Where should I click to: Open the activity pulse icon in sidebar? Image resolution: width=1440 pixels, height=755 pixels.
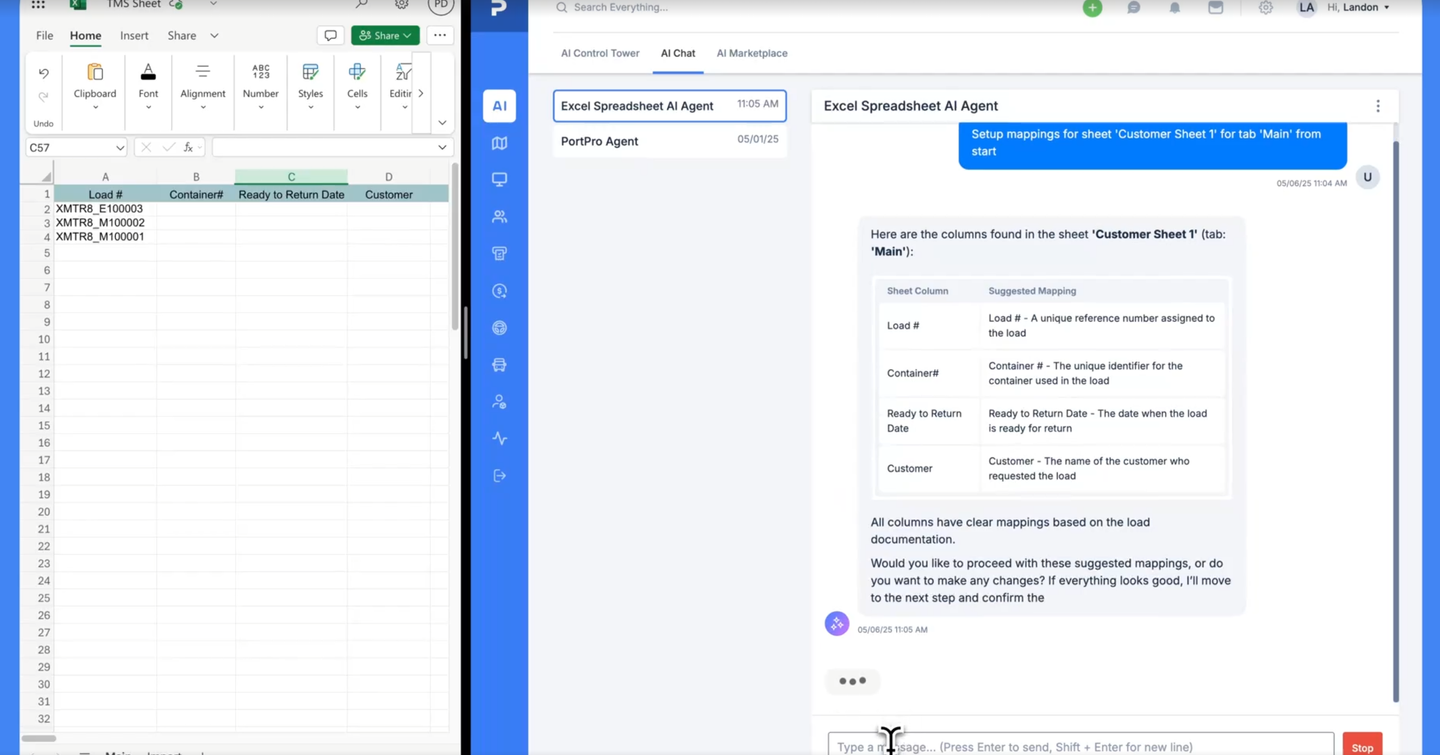pos(499,439)
